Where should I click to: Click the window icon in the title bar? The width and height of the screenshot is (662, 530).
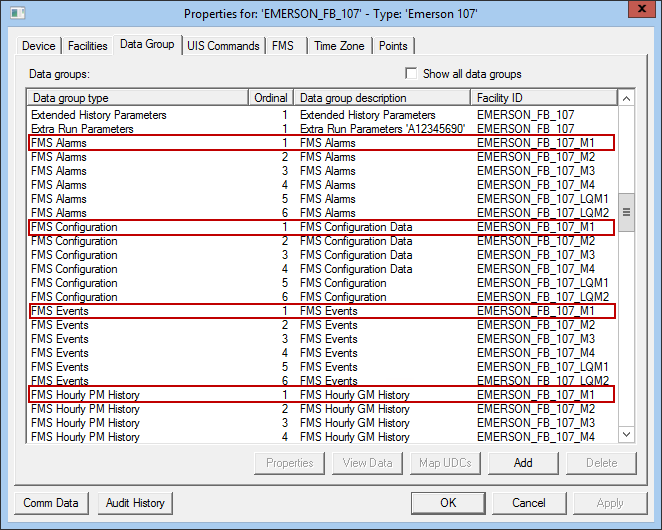click(18, 13)
